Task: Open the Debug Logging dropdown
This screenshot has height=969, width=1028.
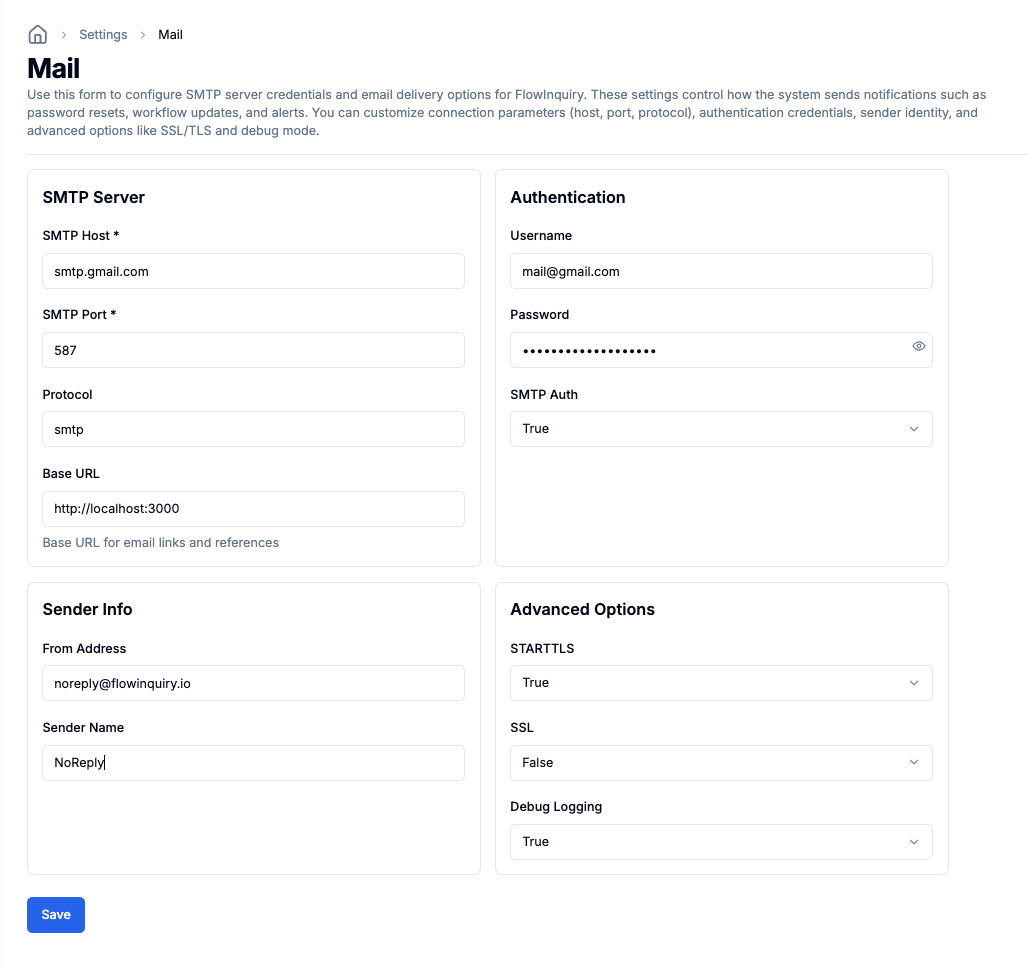Action: pyautogui.click(x=720, y=841)
